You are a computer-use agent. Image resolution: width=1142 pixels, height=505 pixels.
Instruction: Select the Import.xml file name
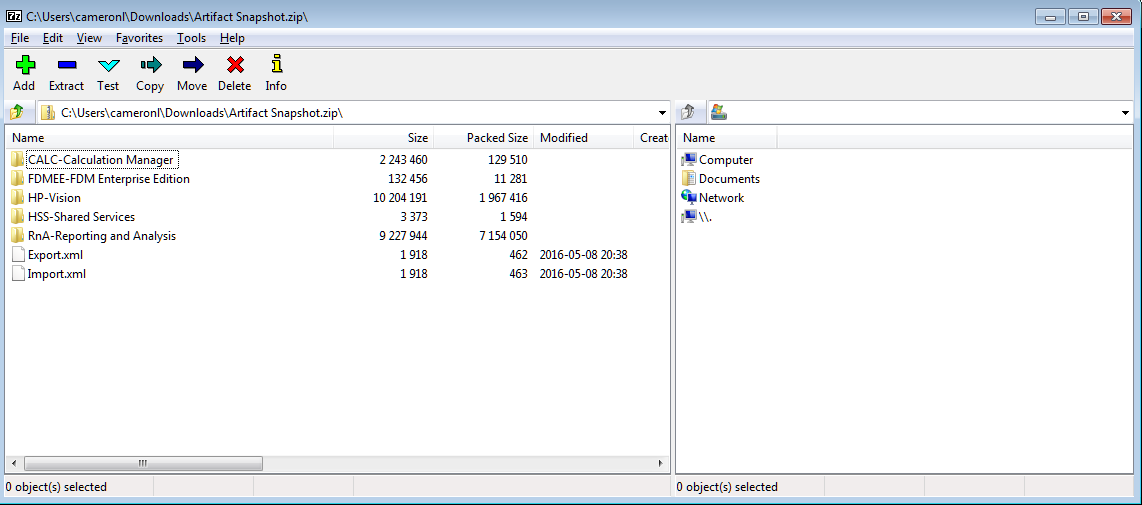56,273
